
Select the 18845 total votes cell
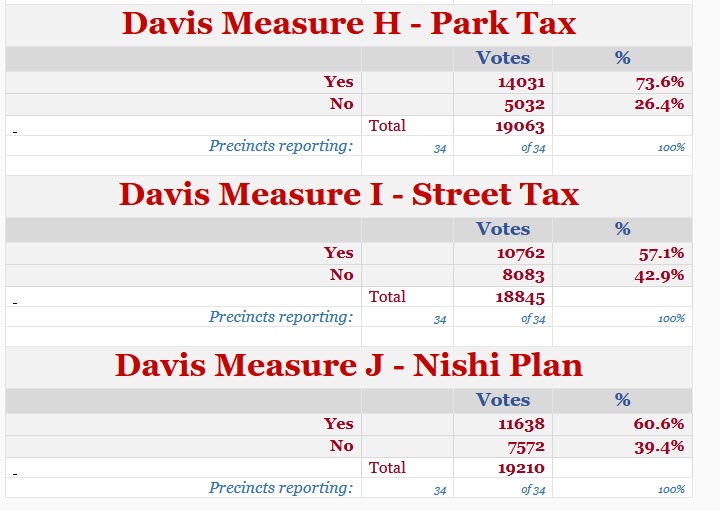point(520,297)
